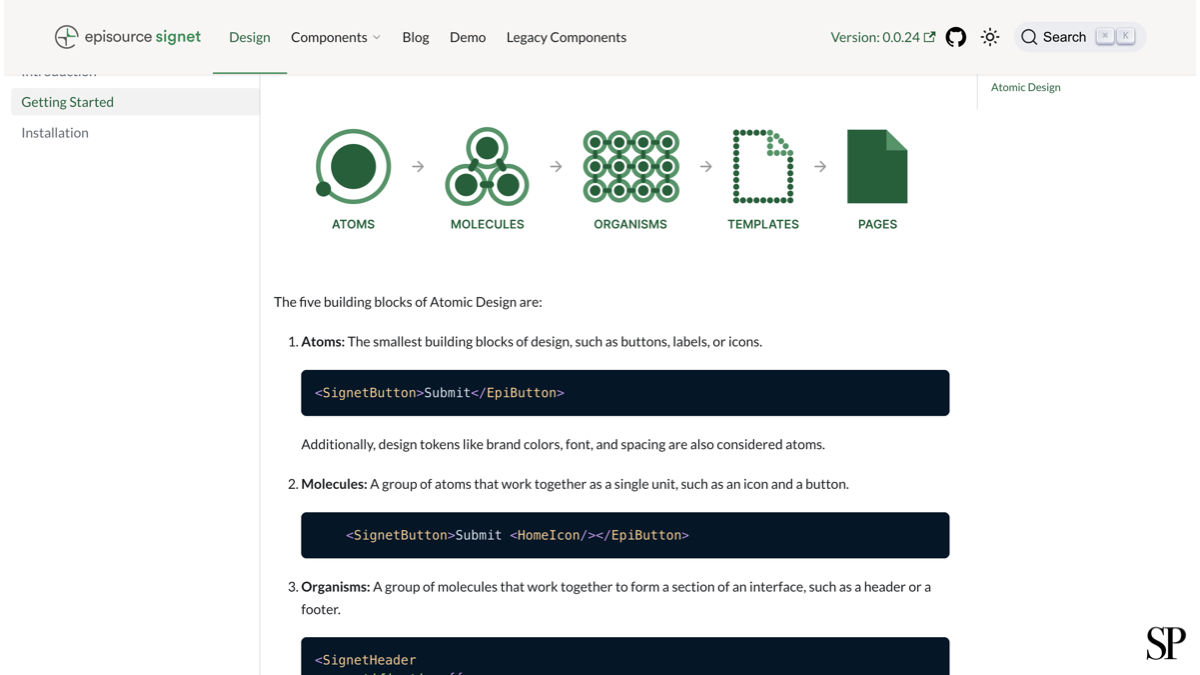Open the GitHub repository icon
The height and width of the screenshot is (675, 1200).
click(x=956, y=37)
